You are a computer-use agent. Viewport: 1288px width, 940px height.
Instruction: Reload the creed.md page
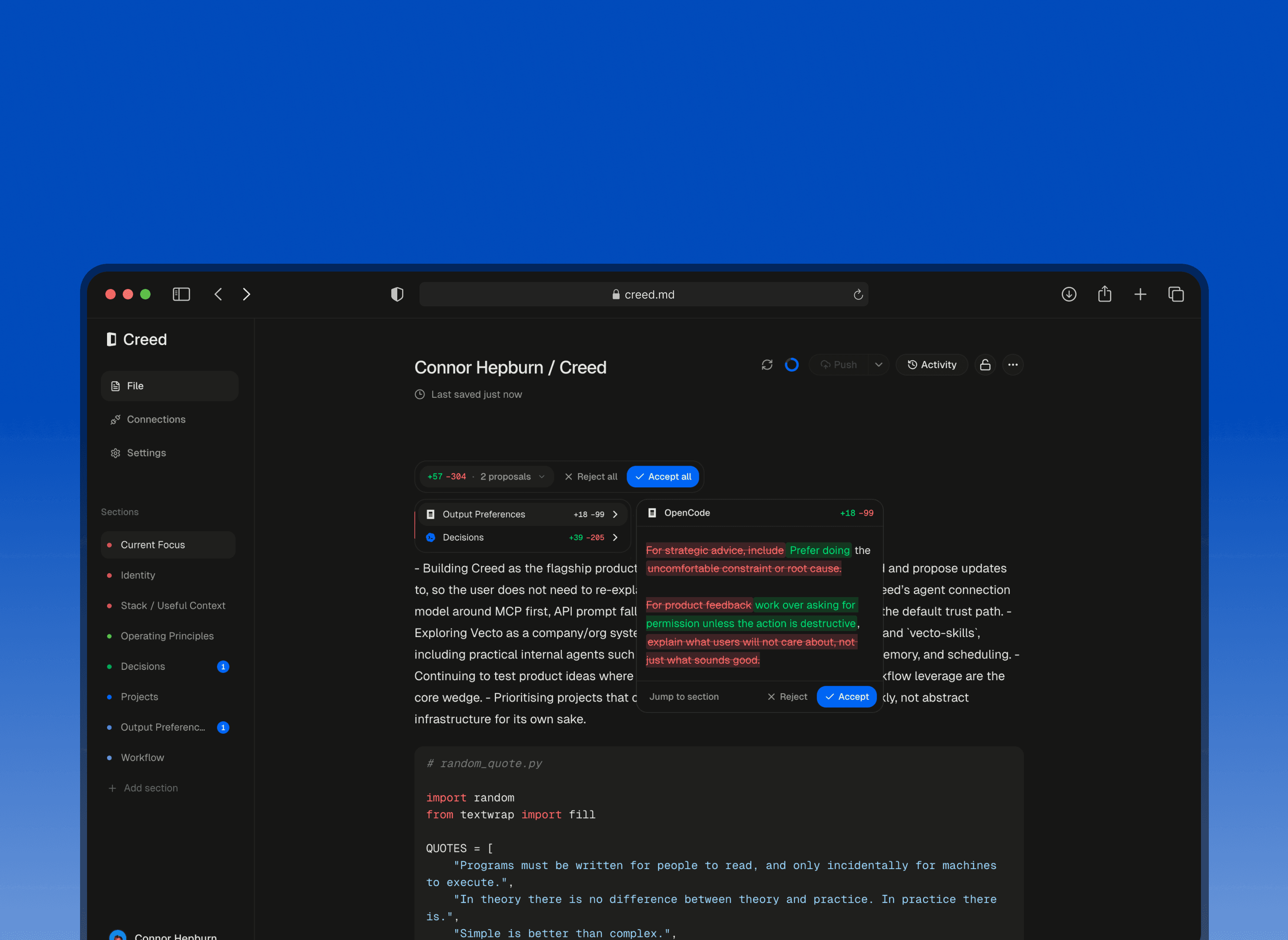tap(858, 294)
